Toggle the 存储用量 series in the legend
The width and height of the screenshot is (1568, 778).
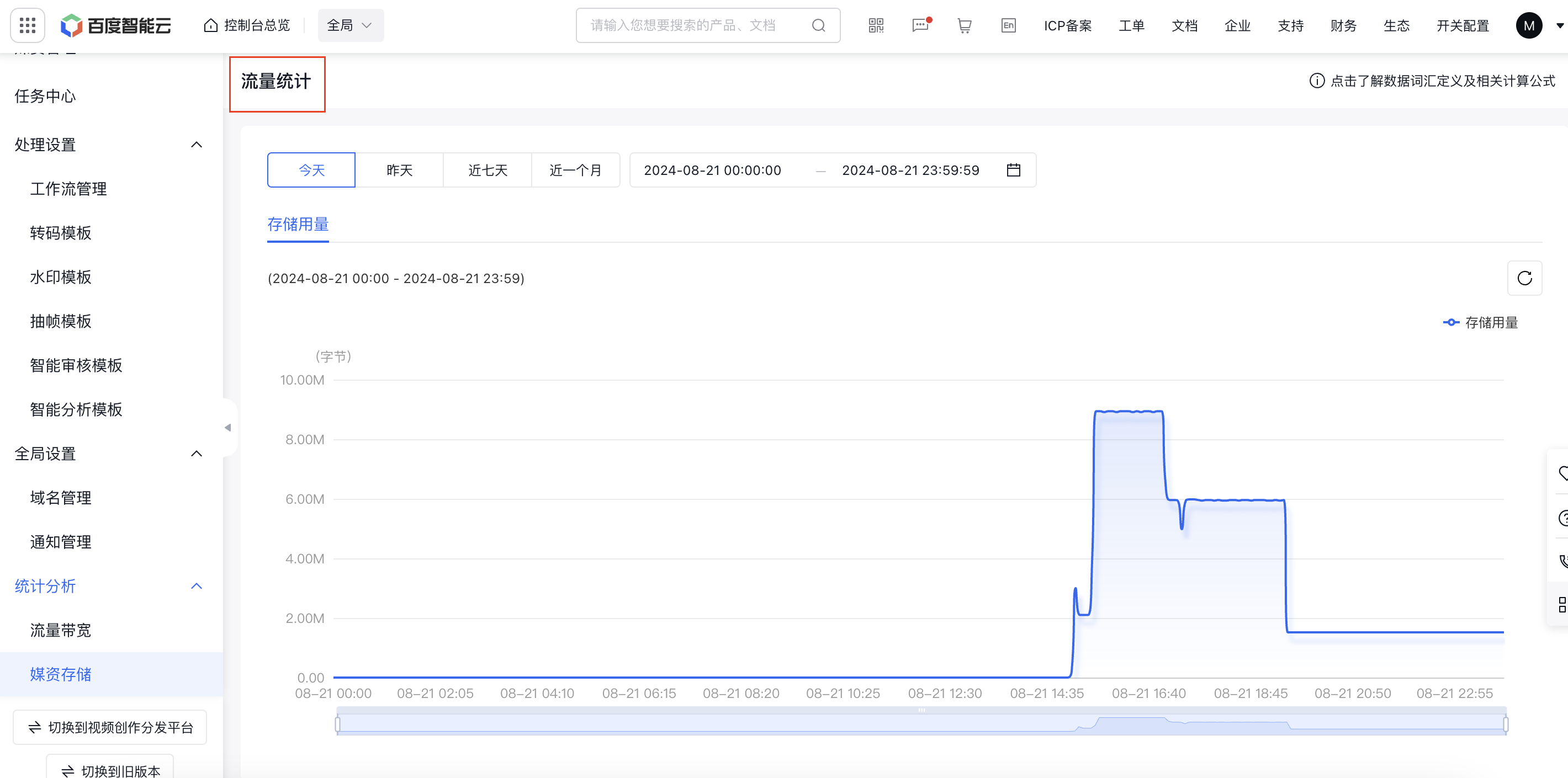coord(1480,322)
